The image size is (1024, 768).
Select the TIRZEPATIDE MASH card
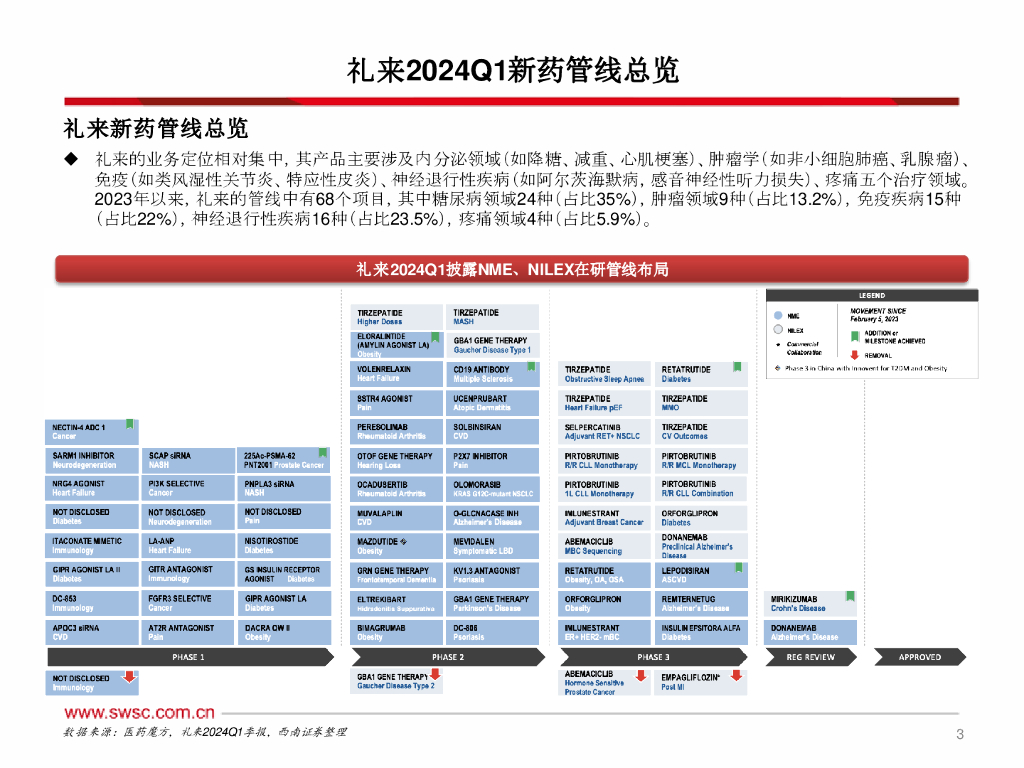click(x=492, y=317)
